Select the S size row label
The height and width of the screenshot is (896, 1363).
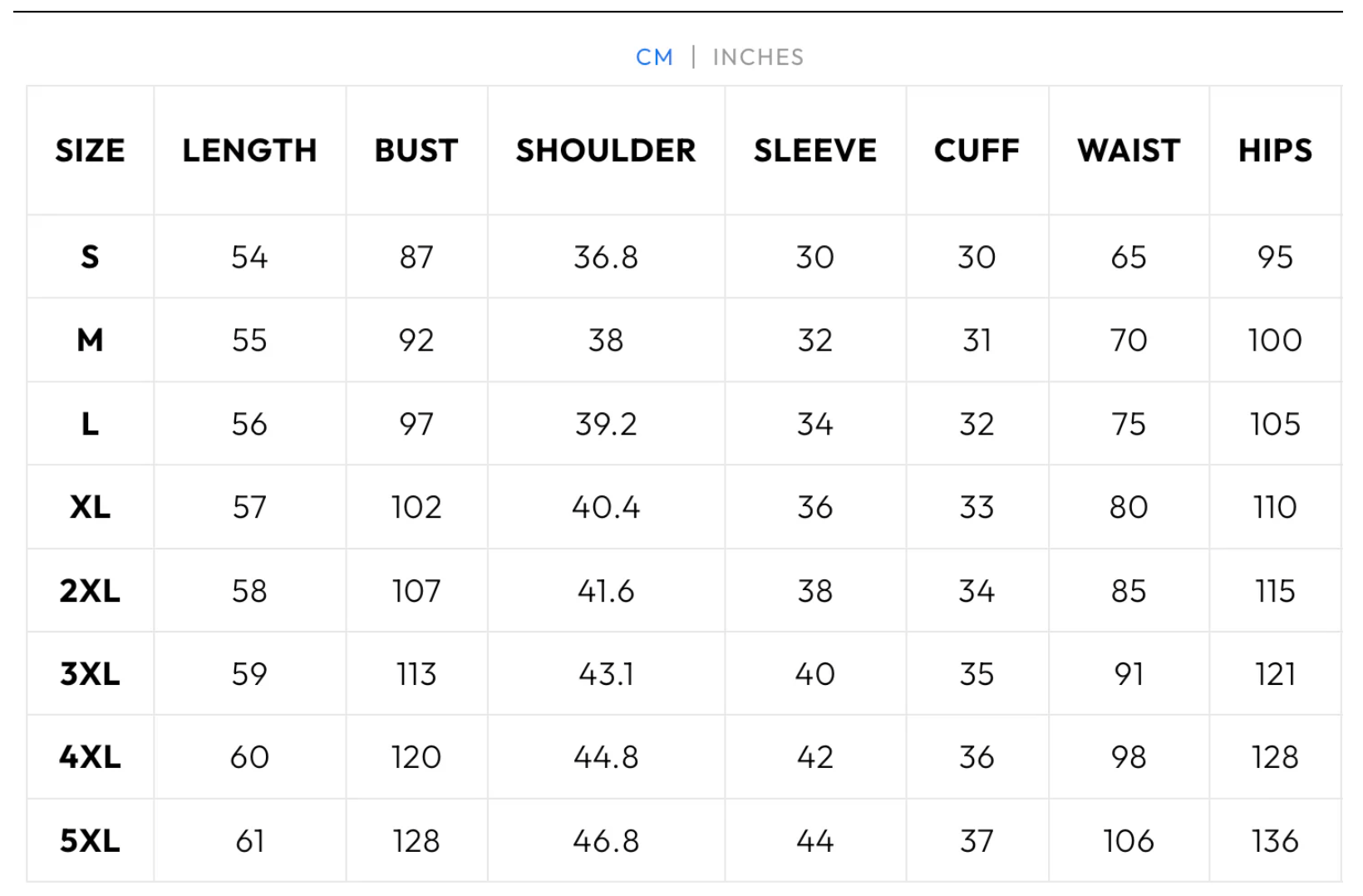click(x=90, y=257)
